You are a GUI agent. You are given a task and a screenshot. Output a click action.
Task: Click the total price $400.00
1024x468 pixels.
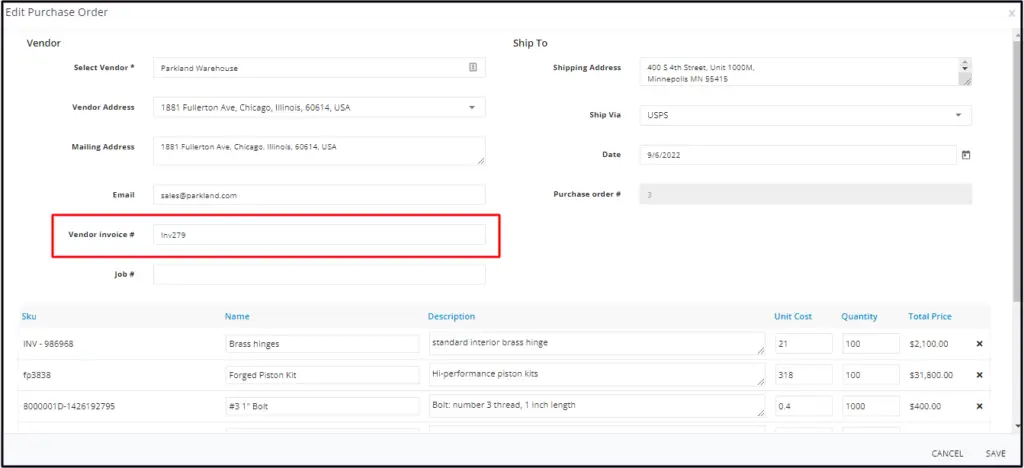pyautogui.click(x=925, y=406)
